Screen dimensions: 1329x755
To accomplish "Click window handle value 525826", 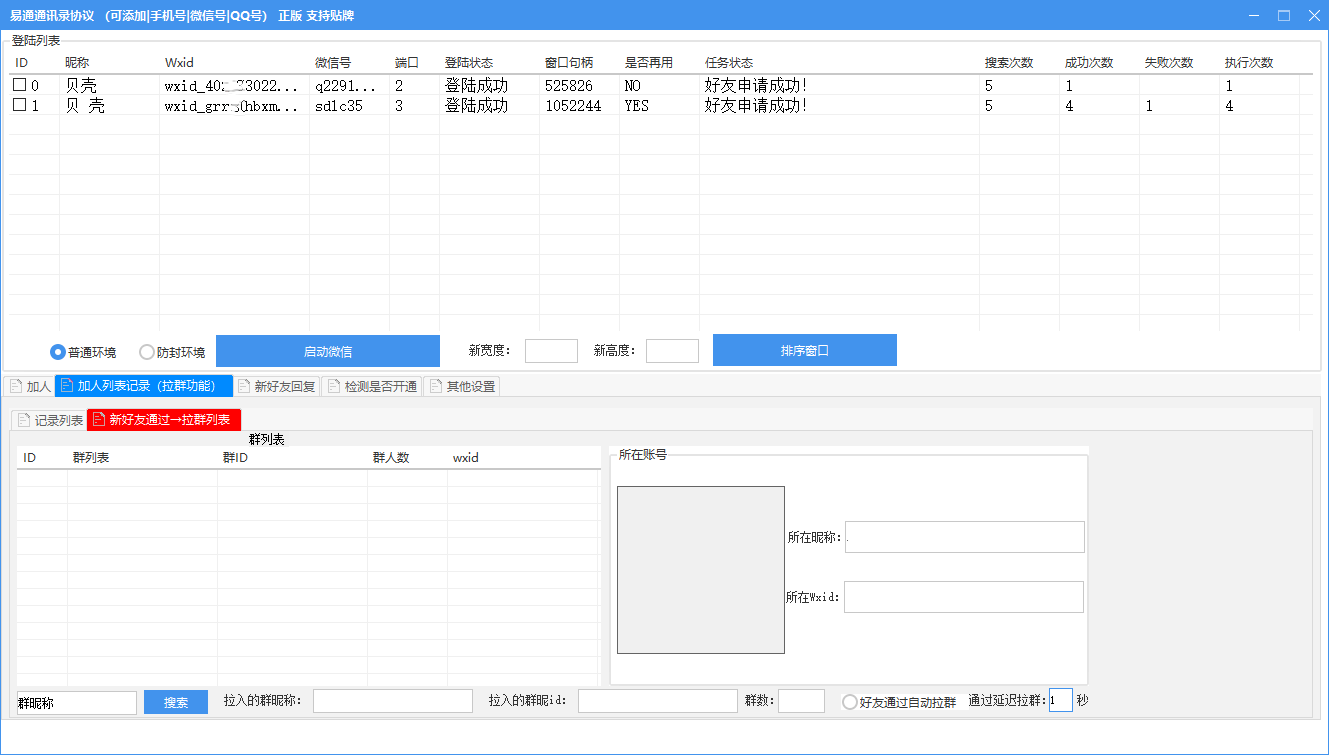I will [569, 86].
